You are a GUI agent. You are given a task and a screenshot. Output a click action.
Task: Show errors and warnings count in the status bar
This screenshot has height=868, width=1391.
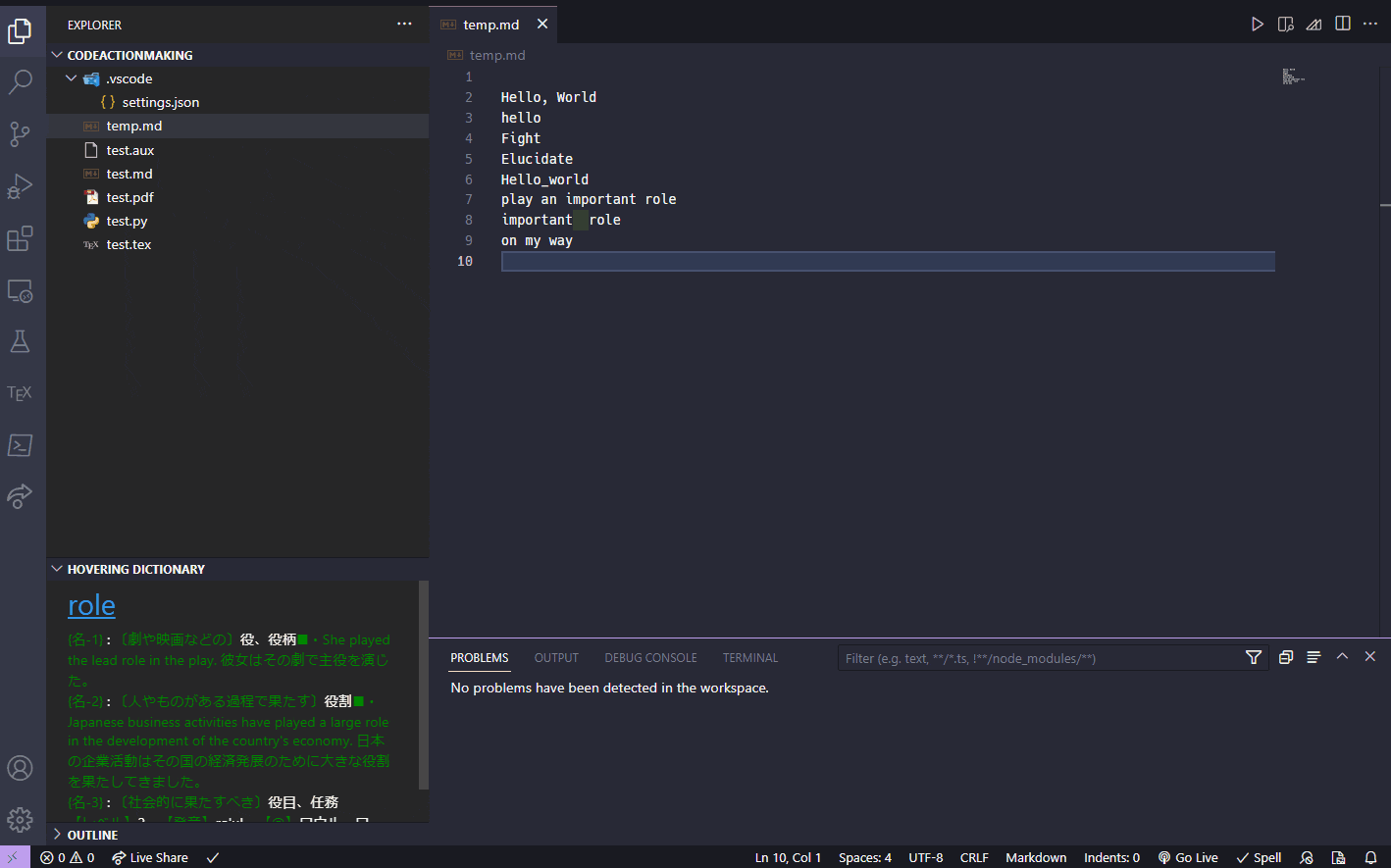click(x=67, y=857)
